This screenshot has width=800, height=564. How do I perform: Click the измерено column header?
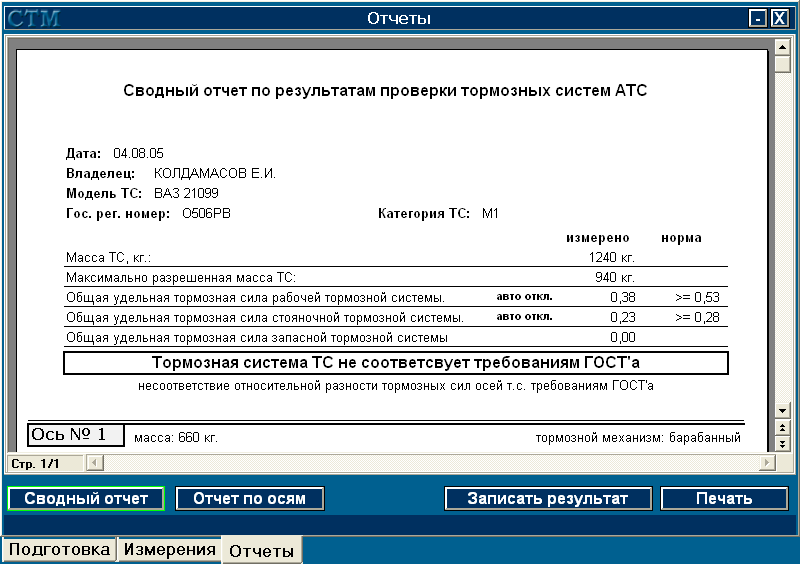click(x=598, y=238)
